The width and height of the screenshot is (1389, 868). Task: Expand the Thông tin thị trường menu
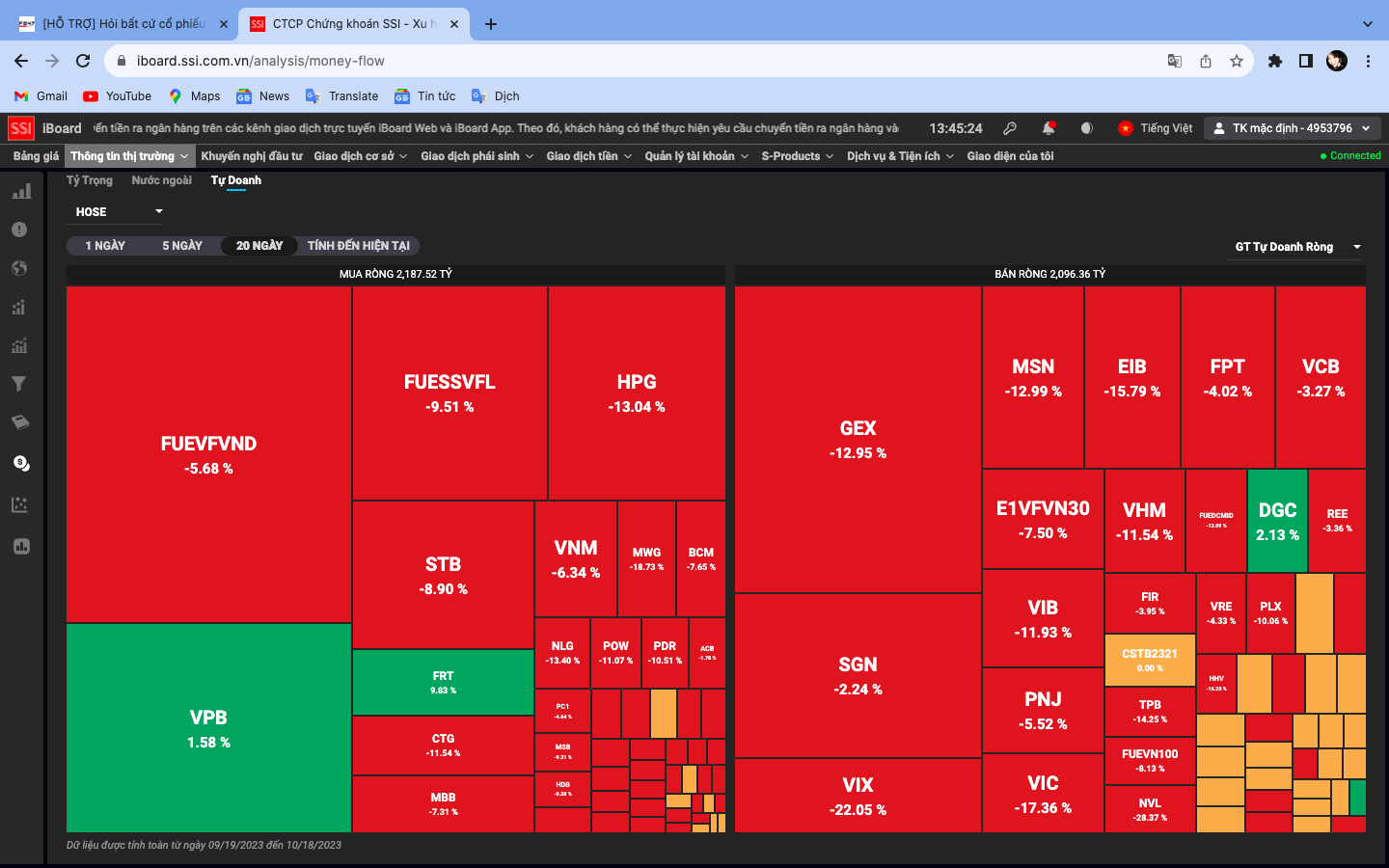click(130, 156)
